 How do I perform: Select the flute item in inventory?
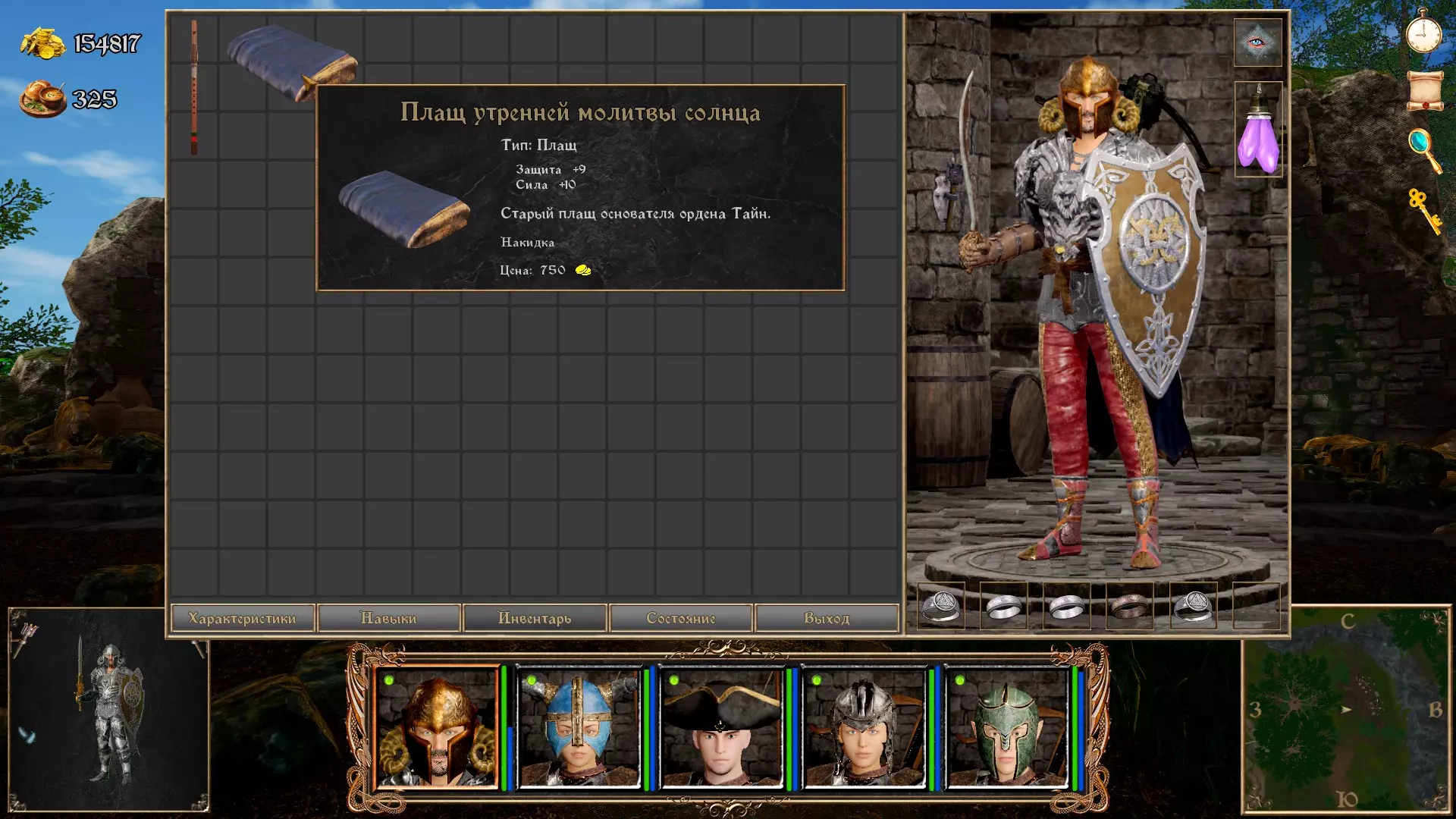(x=194, y=87)
